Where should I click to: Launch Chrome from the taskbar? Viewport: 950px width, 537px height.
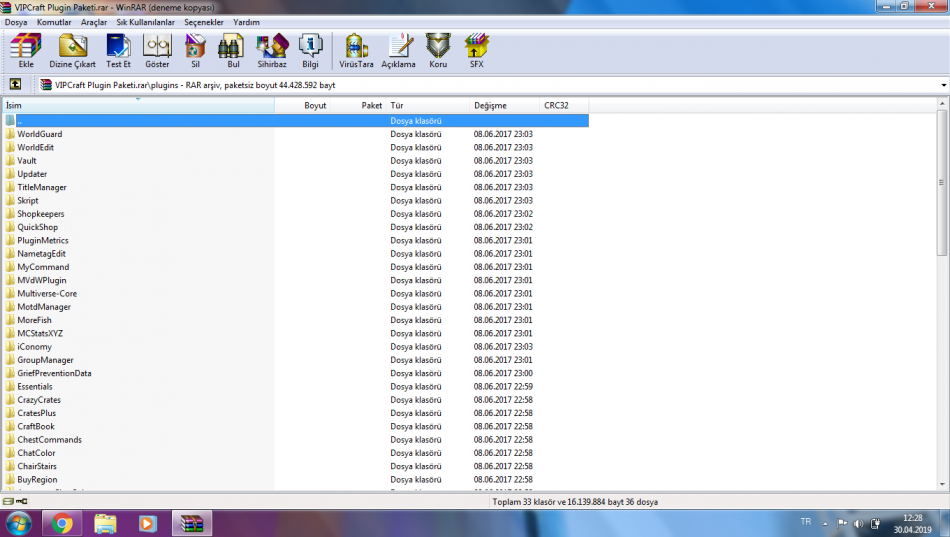click(62, 523)
